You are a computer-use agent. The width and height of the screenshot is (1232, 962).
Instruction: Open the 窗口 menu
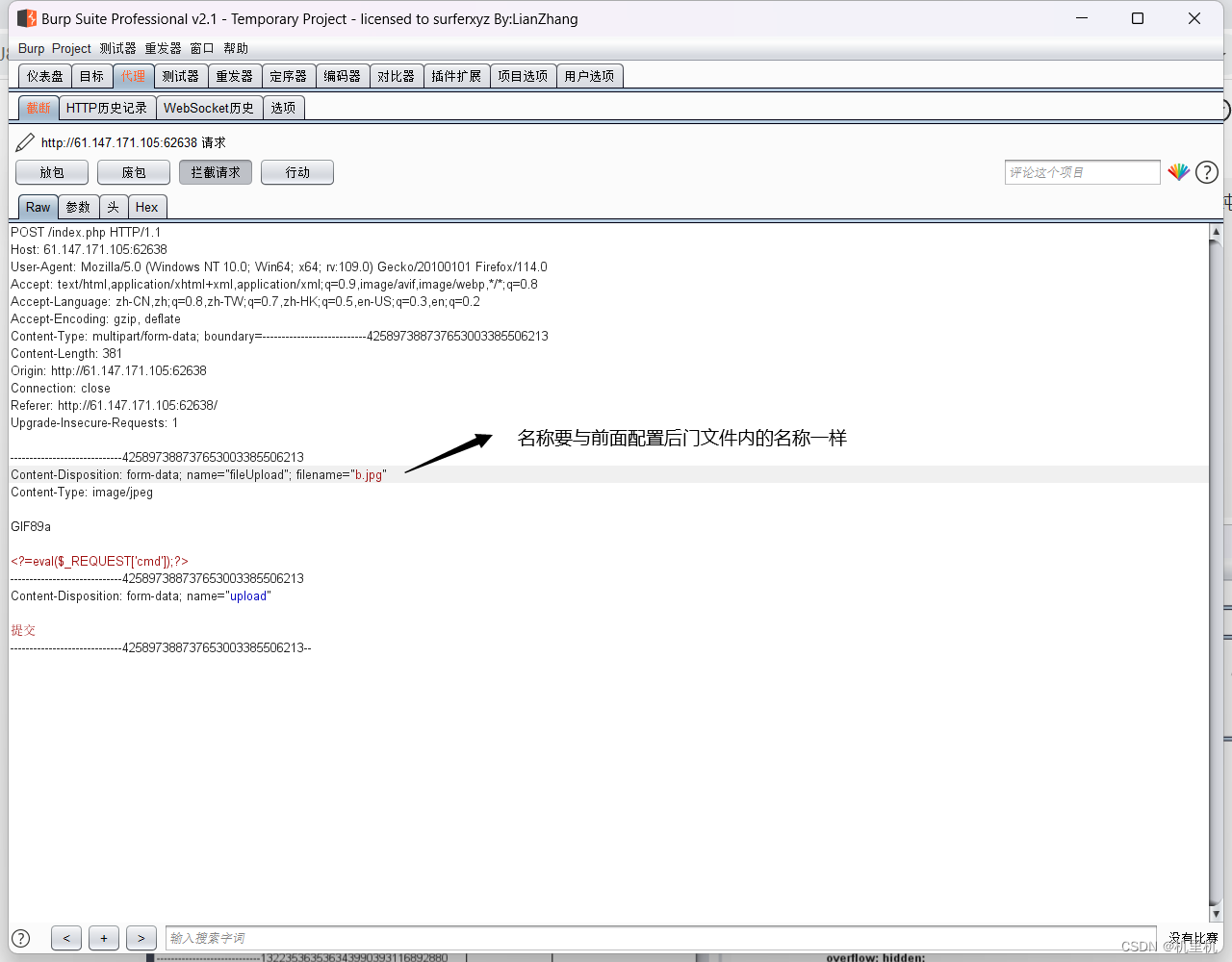click(x=202, y=48)
